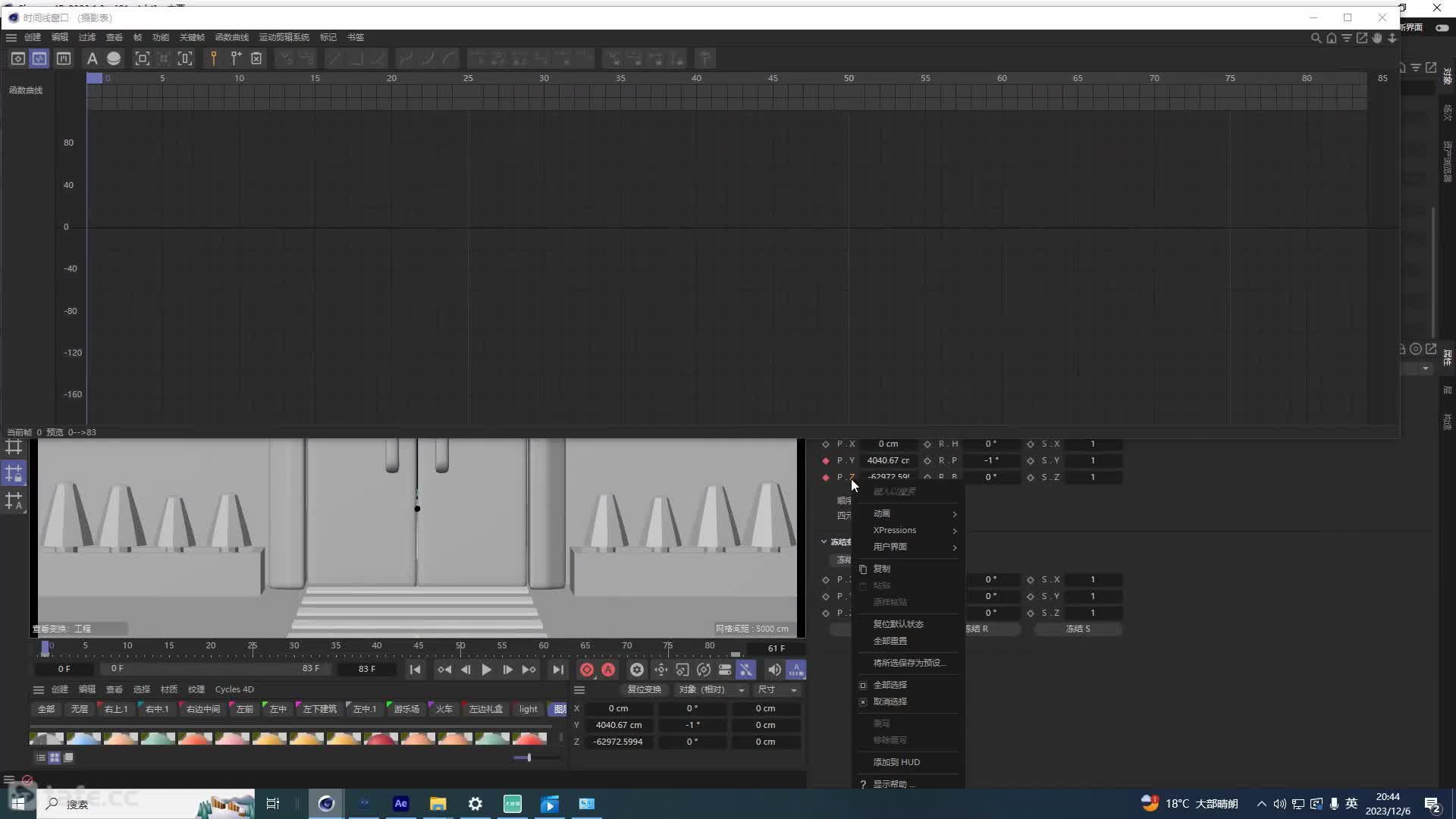1456x819 pixels.
Task: Open the 尺寸 size dropdown
Action: click(777, 689)
